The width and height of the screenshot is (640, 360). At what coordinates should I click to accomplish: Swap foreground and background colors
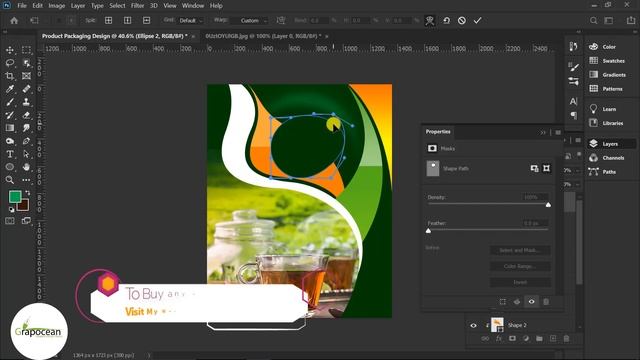[x=28, y=193]
